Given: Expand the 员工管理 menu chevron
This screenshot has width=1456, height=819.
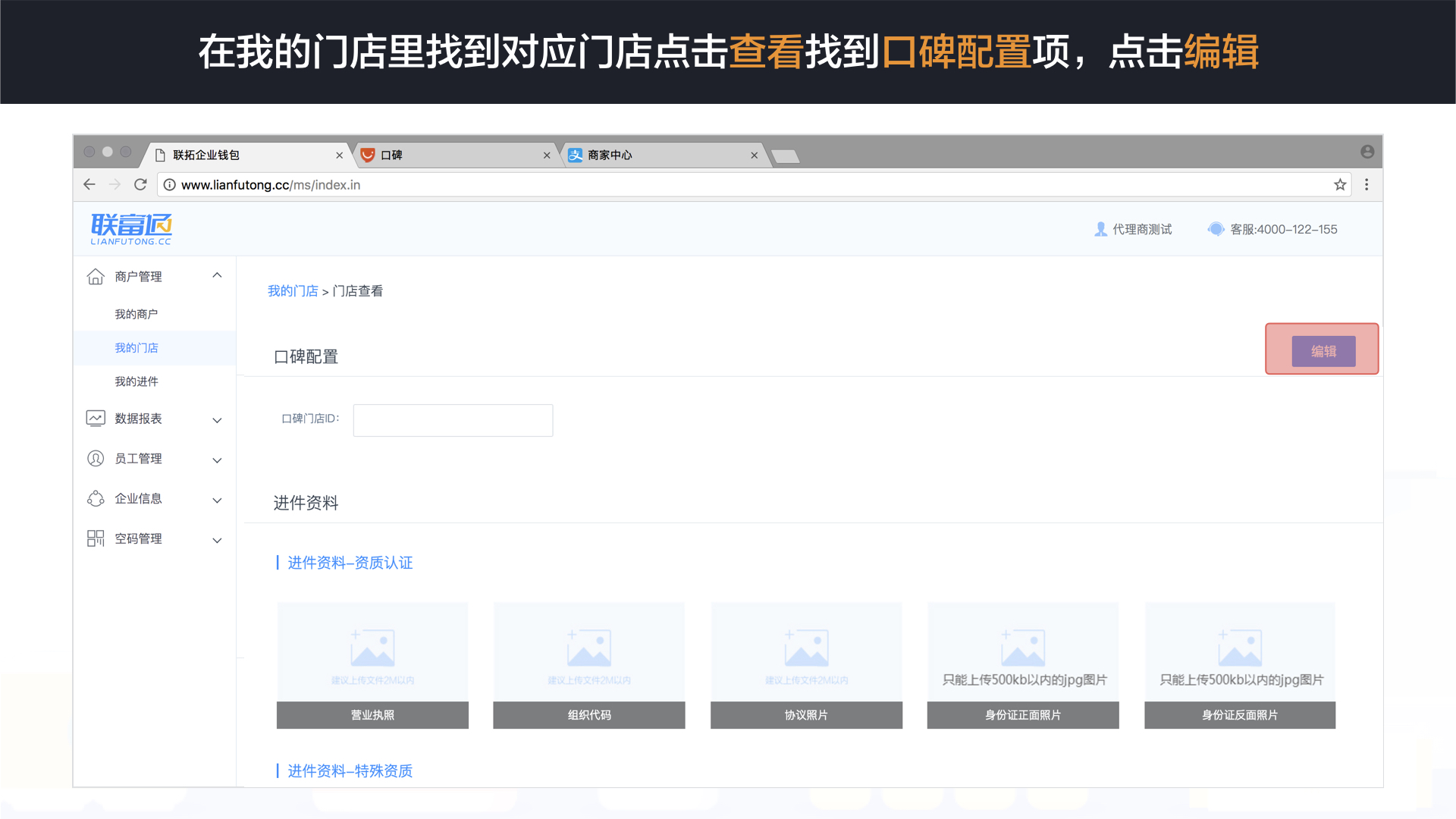Looking at the screenshot, I should (217, 460).
